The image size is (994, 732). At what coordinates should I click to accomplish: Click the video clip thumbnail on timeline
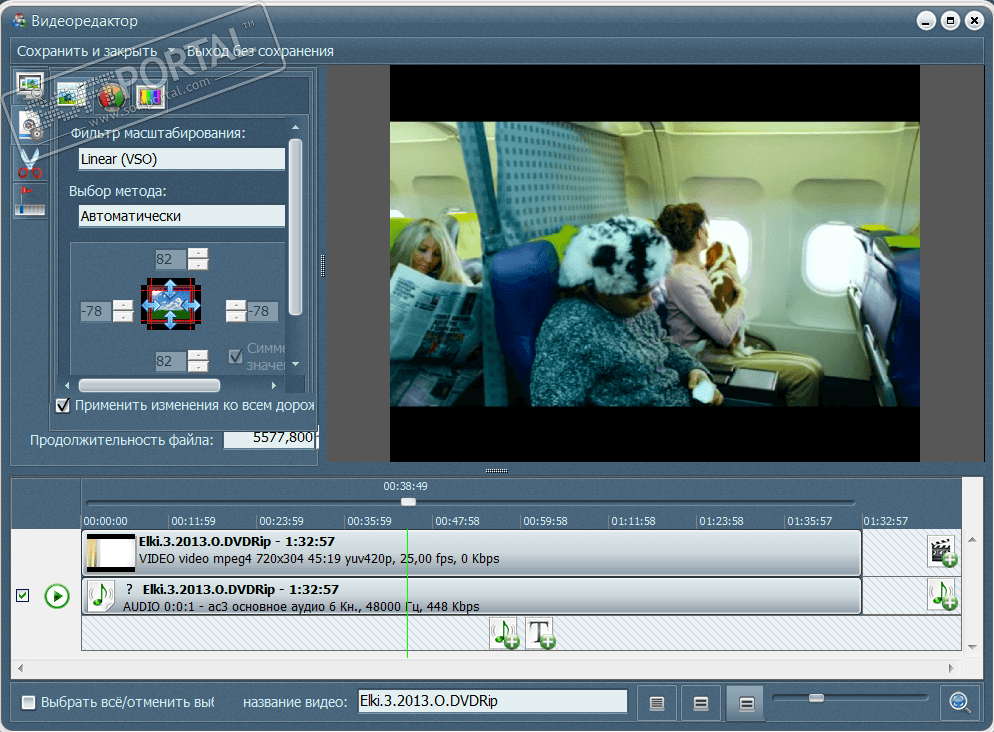(111, 553)
